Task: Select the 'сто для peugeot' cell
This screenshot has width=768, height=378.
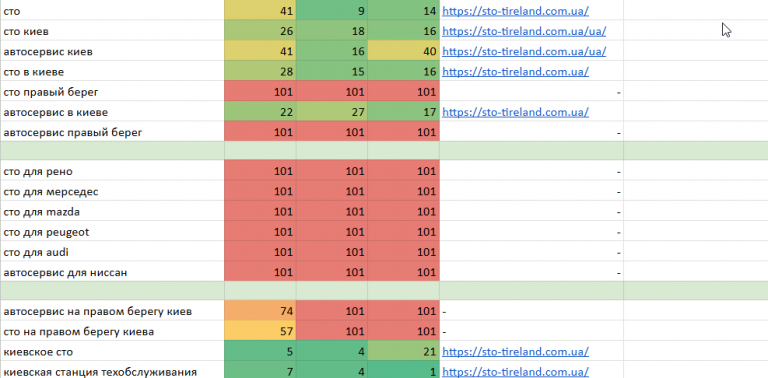Action: [x=112, y=232]
